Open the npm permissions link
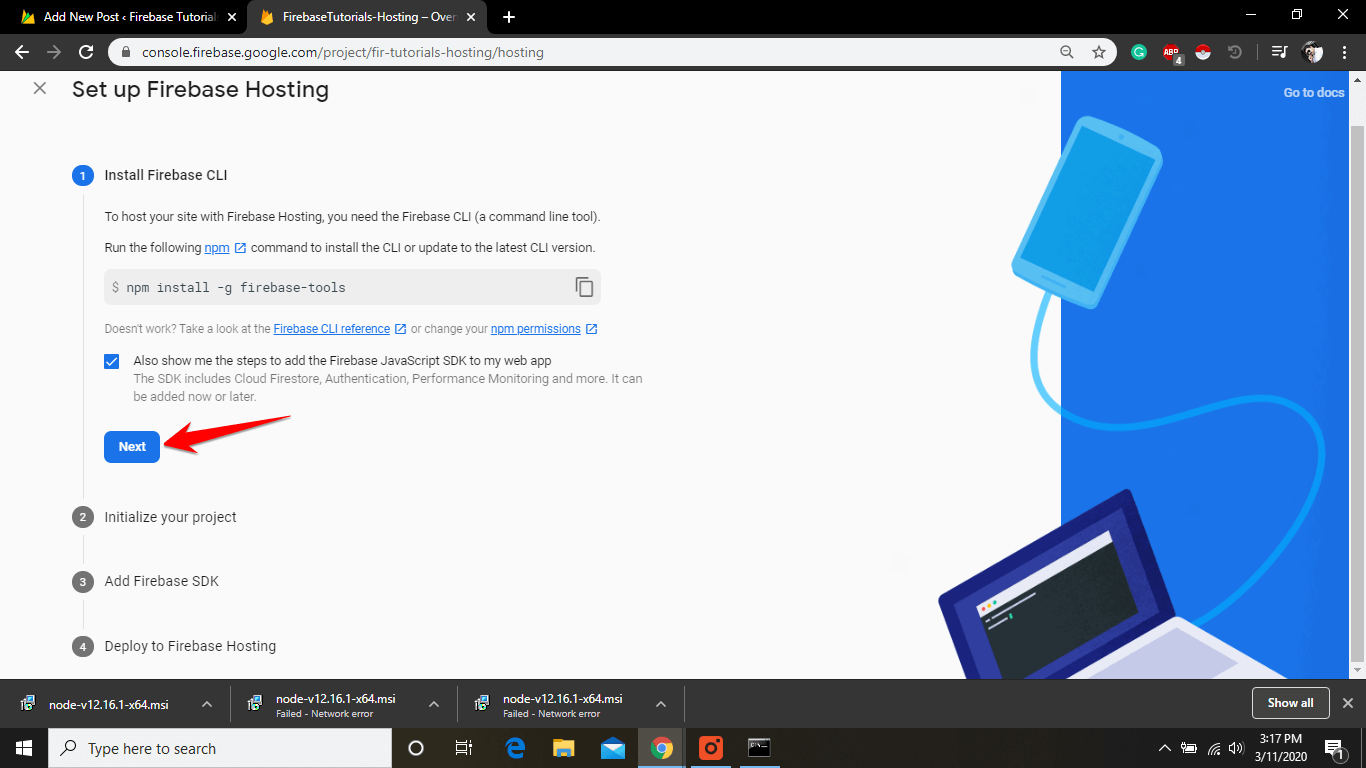This screenshot has height=768, width=1366. coord(535,329)
